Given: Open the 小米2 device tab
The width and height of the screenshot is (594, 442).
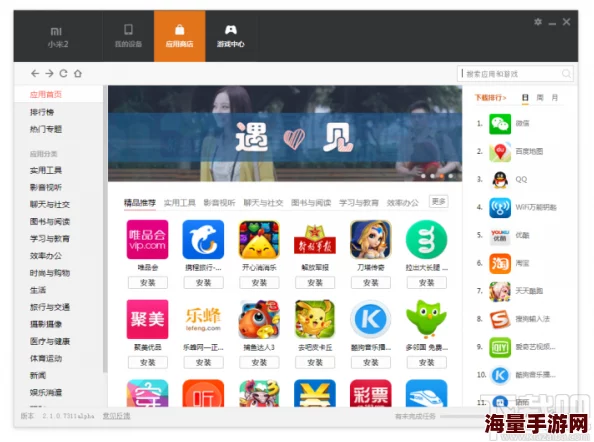Looking at the screenshot, I should 58,37.
